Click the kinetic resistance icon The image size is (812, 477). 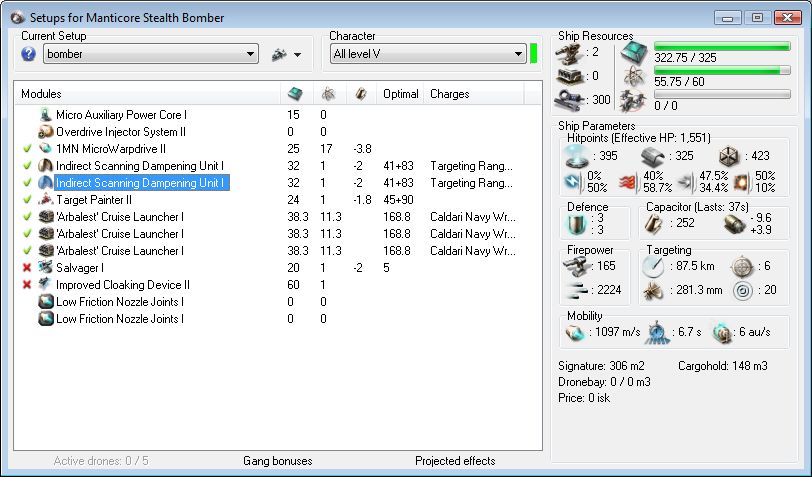point(685,182)
